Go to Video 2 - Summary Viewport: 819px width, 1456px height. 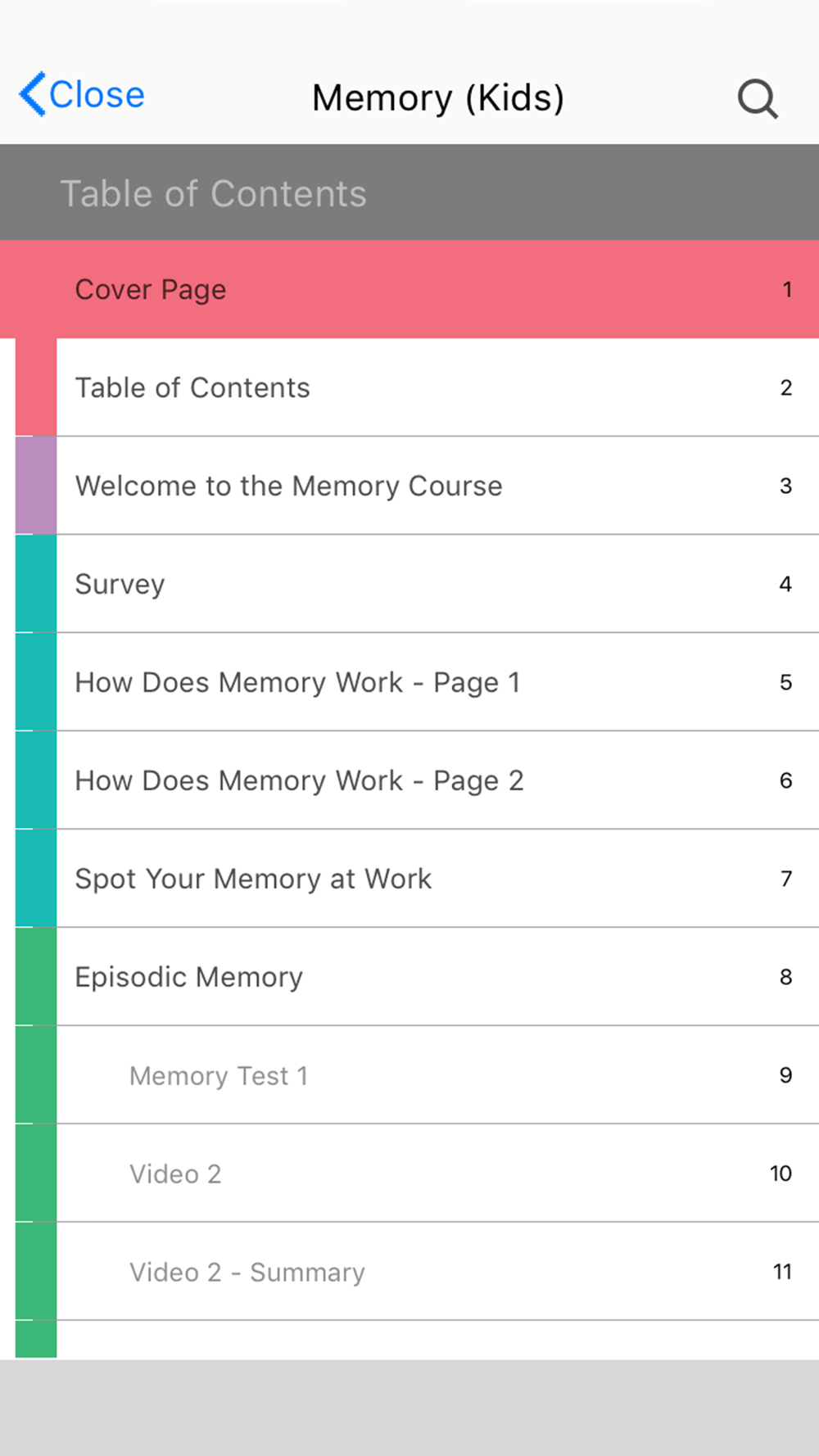click(437, 1272)
